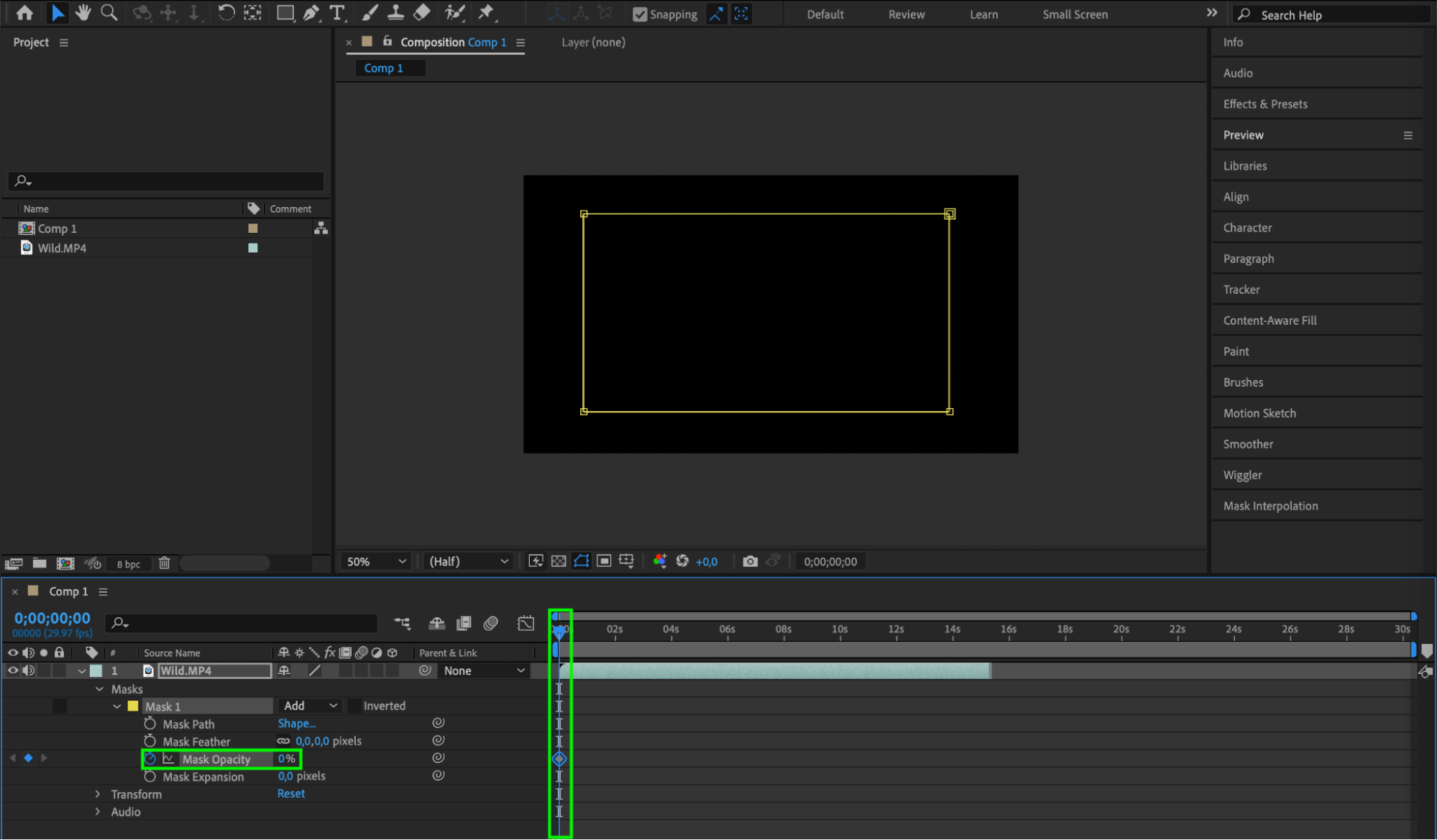Select the Hand tool
1437x840 pixels.
pos(83,12)
